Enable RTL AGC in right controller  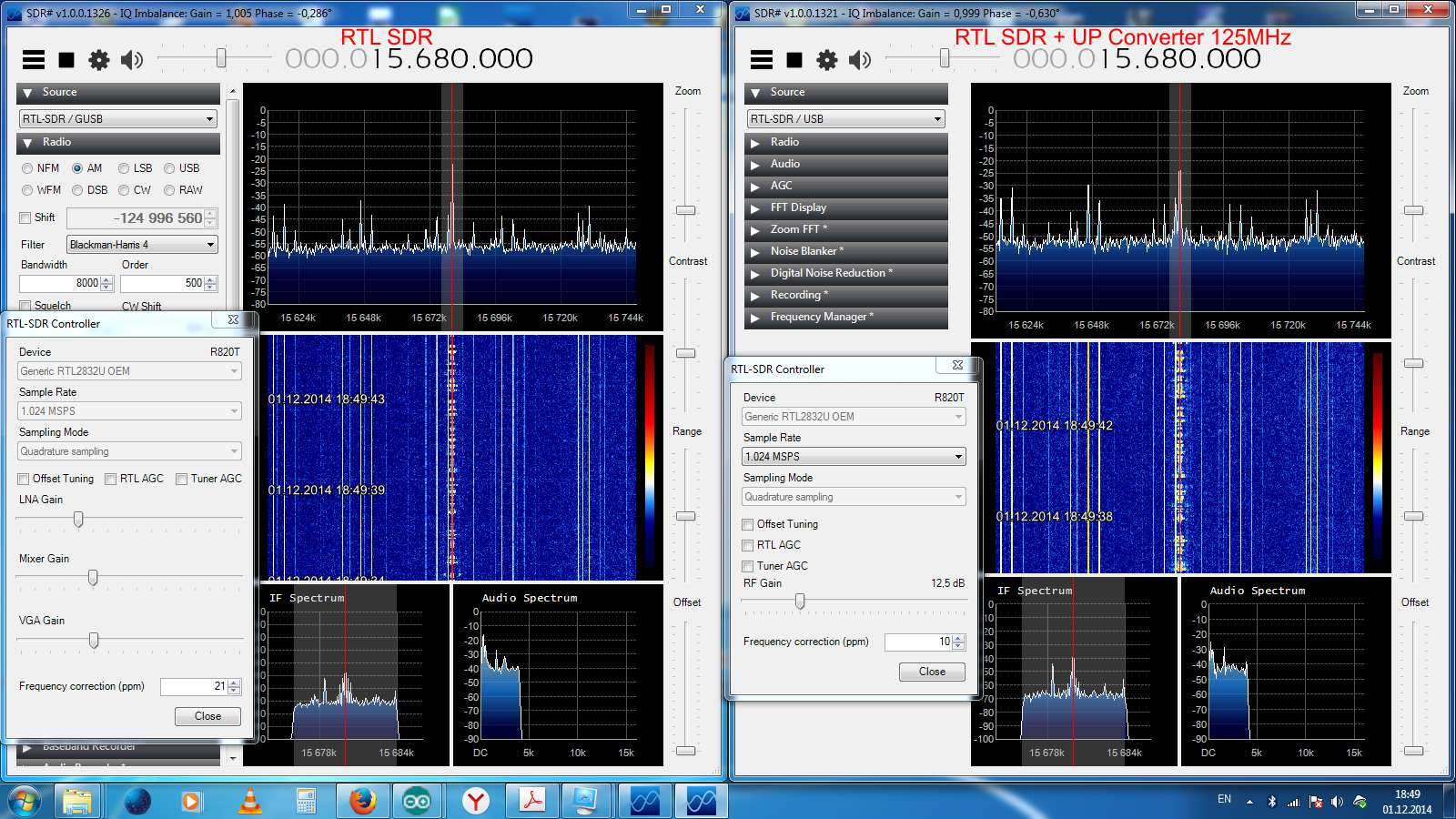pyautogui.click(x=748, y=545)
